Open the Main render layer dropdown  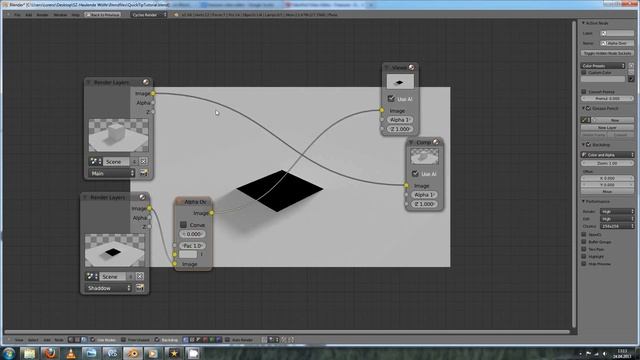point(112,173)
